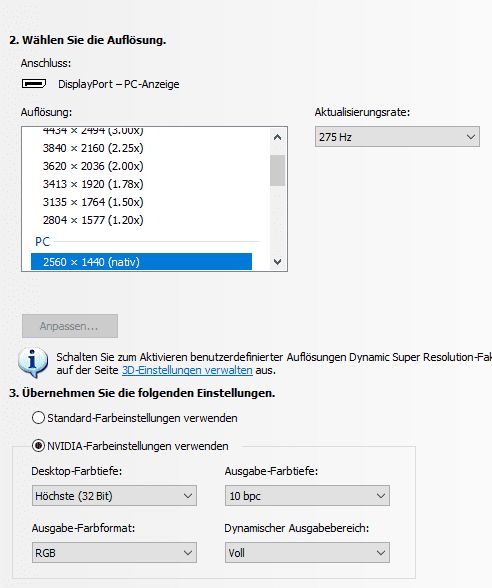Choose 3840 × 2160 (2.25x) resolution
492x588 pixels.
pos(141,148)
